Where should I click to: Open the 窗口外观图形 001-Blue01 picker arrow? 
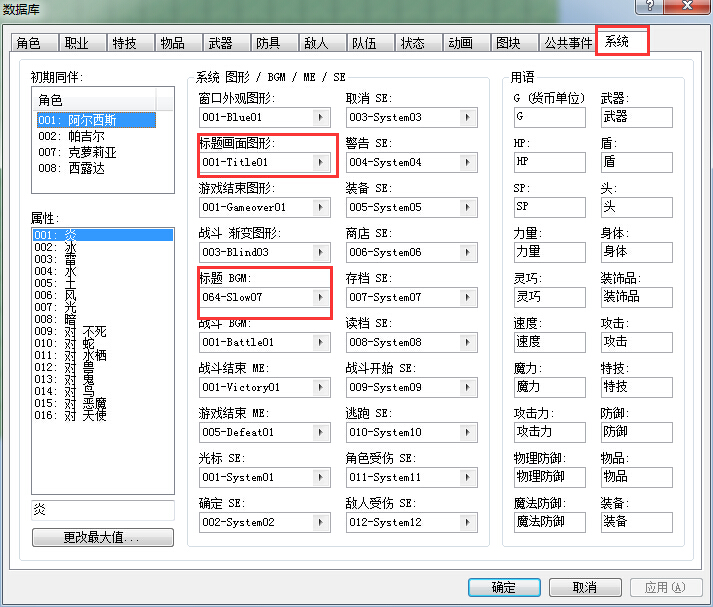[x=321, y=117]
